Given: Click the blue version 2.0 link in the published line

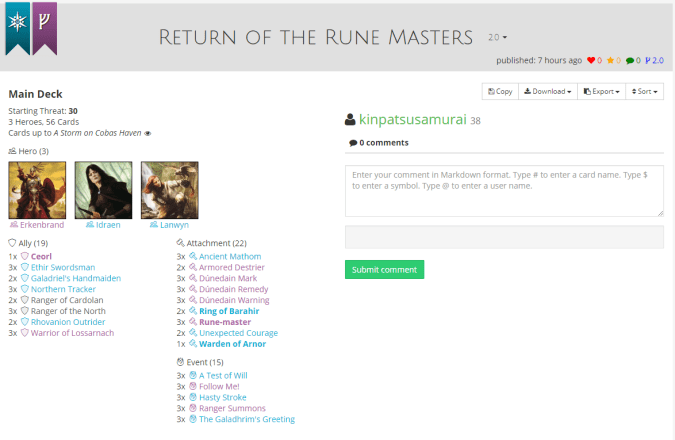Looking at the screenshot, I should (x=654, y=61).
